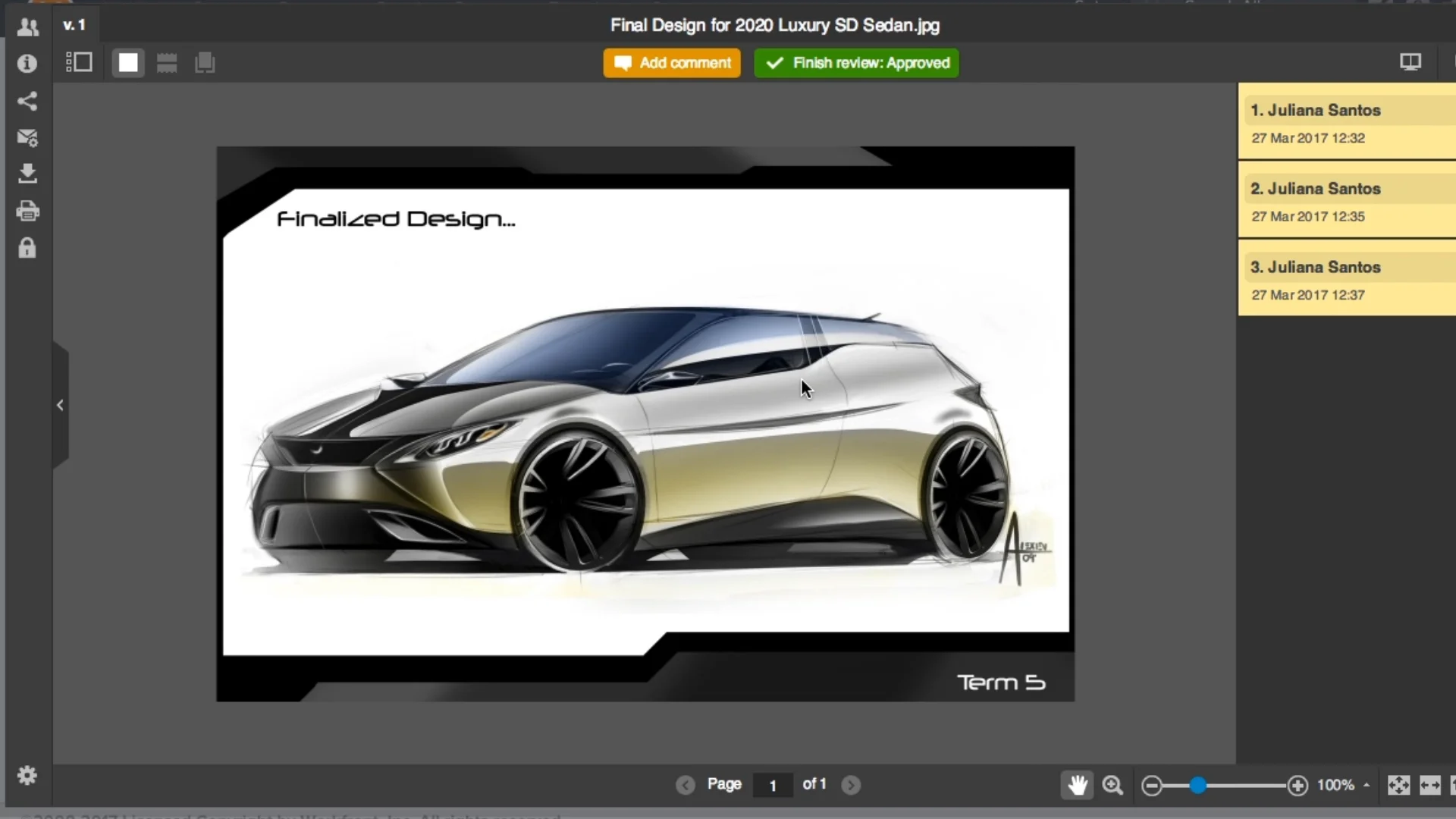
Task: Select the magnifier zoom tool
Action: pos(1112,785)
